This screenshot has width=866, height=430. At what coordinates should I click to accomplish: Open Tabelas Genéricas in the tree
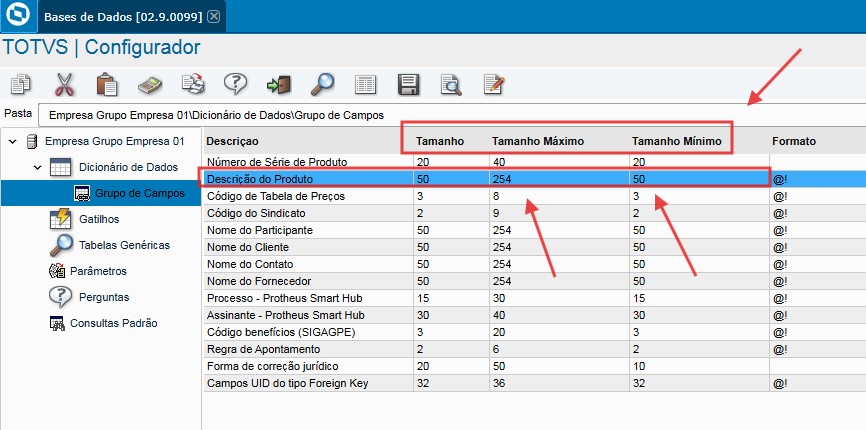pos(124,245)
